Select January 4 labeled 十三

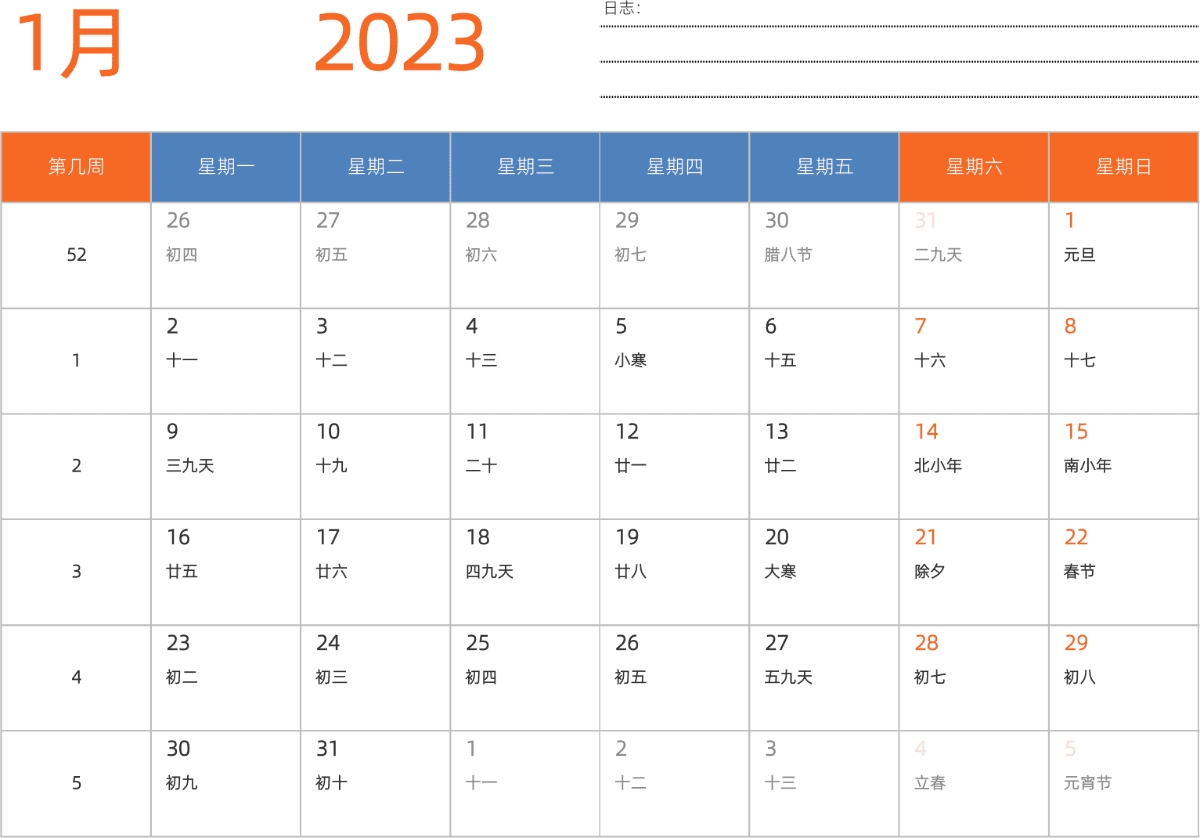(x=525, y=361)
